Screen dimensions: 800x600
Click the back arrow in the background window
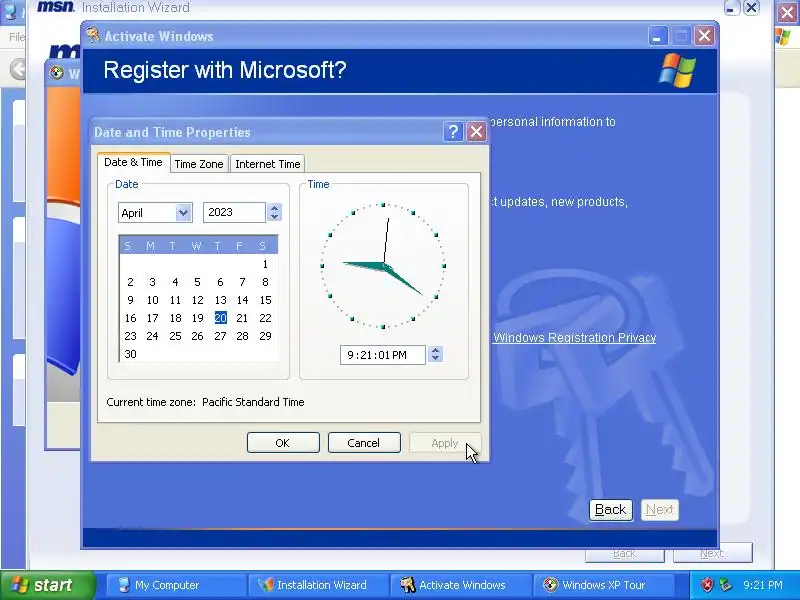pos(18,69)
